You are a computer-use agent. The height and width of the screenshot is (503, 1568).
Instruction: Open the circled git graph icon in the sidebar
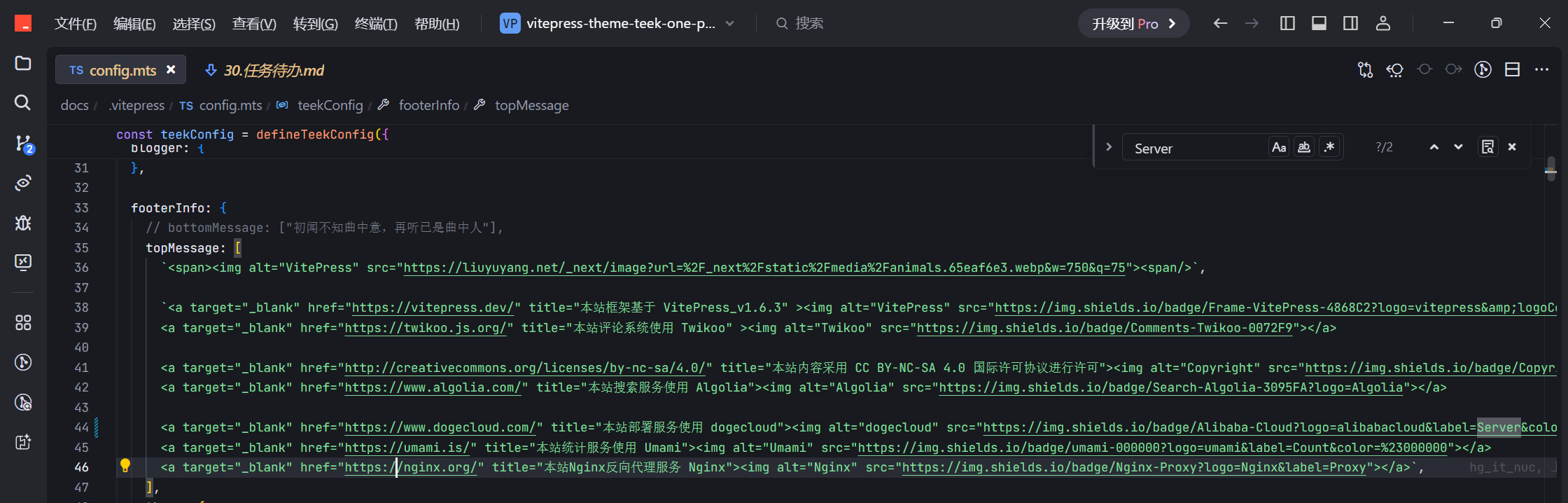(23, 362)
